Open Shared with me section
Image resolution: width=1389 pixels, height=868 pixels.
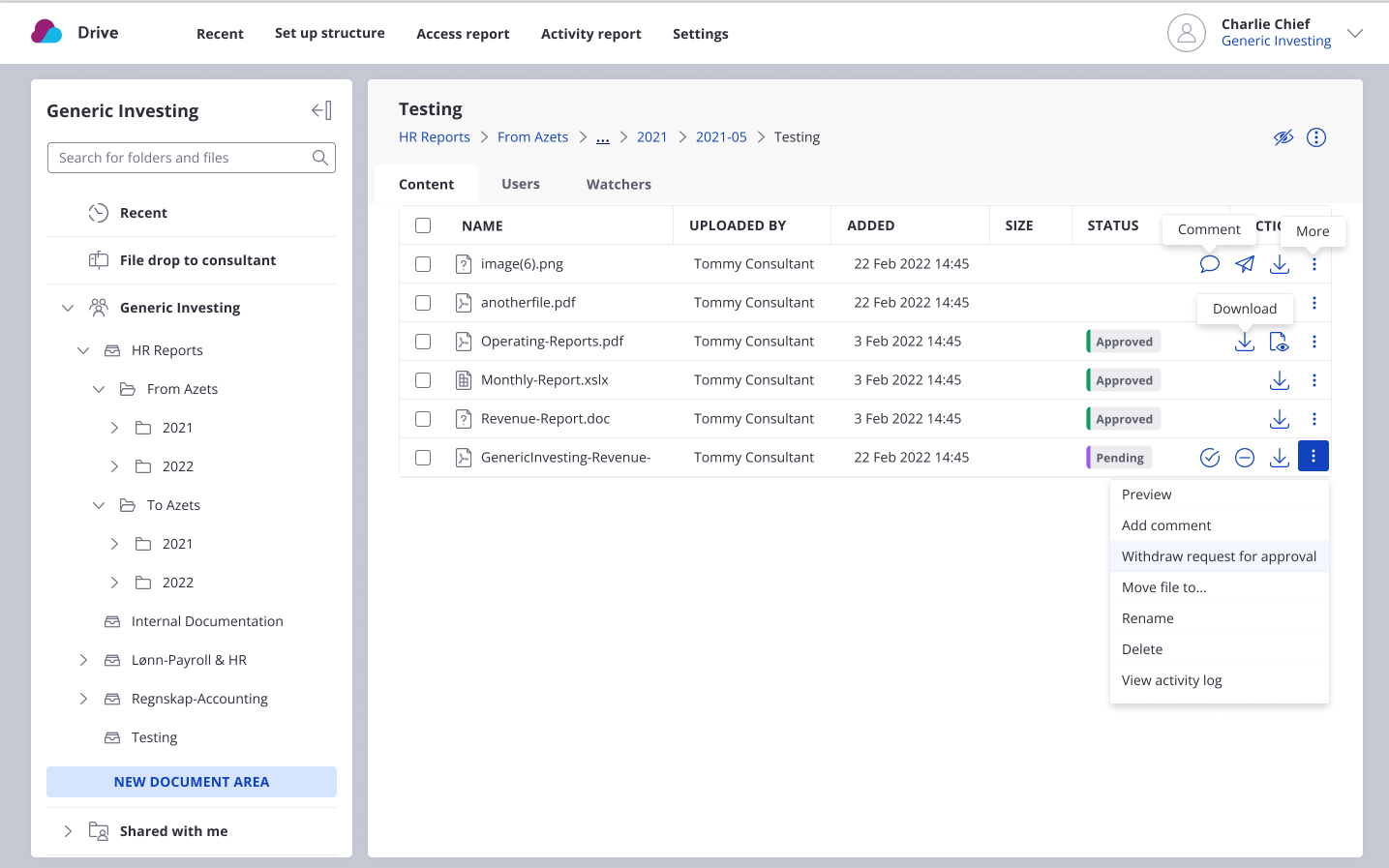173,831
